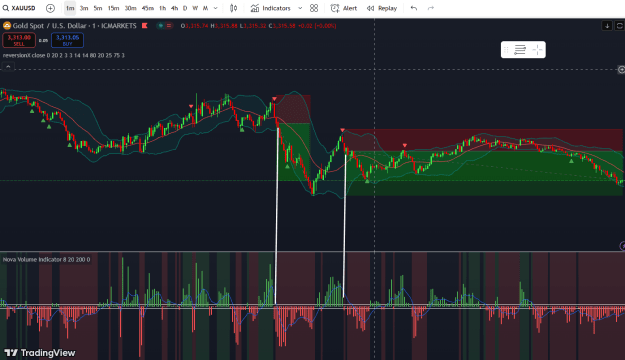Select the 45m timeframe
This screenshot has height=360, width=625.
pos(147,8)
